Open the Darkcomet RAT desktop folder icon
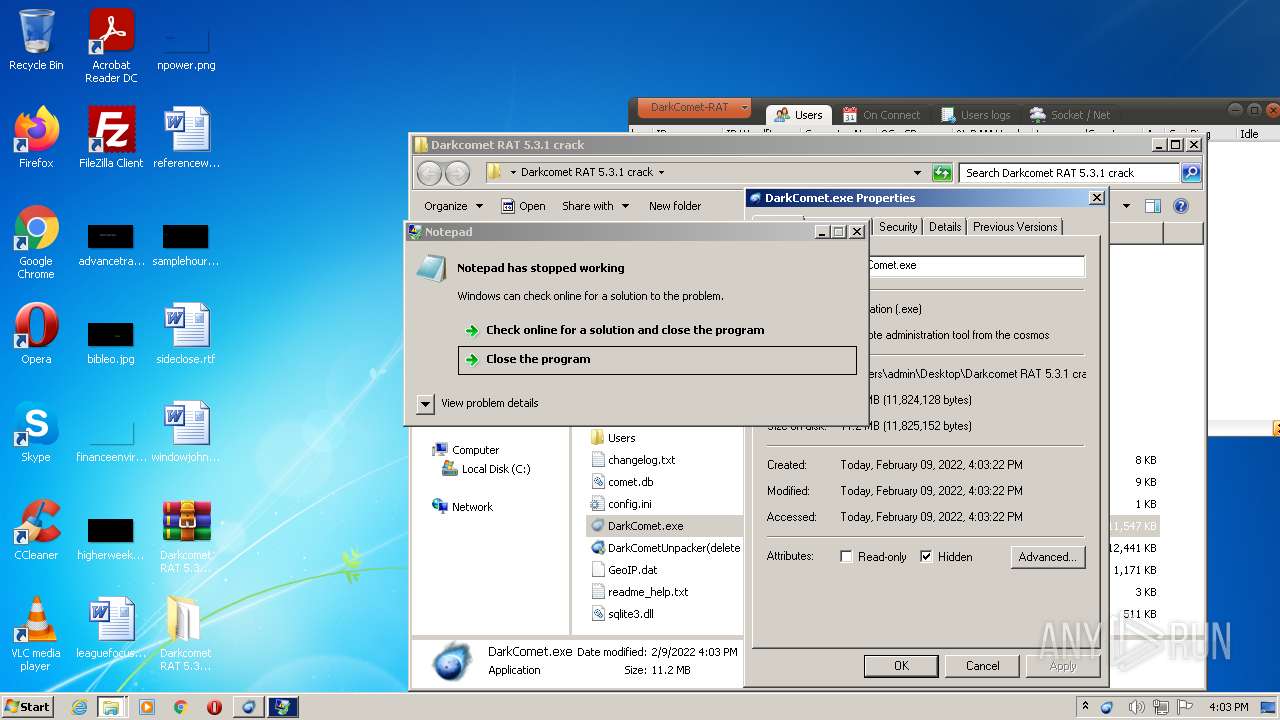Image resolution: width=1280 pixels, height=720 pixels. 186,634
